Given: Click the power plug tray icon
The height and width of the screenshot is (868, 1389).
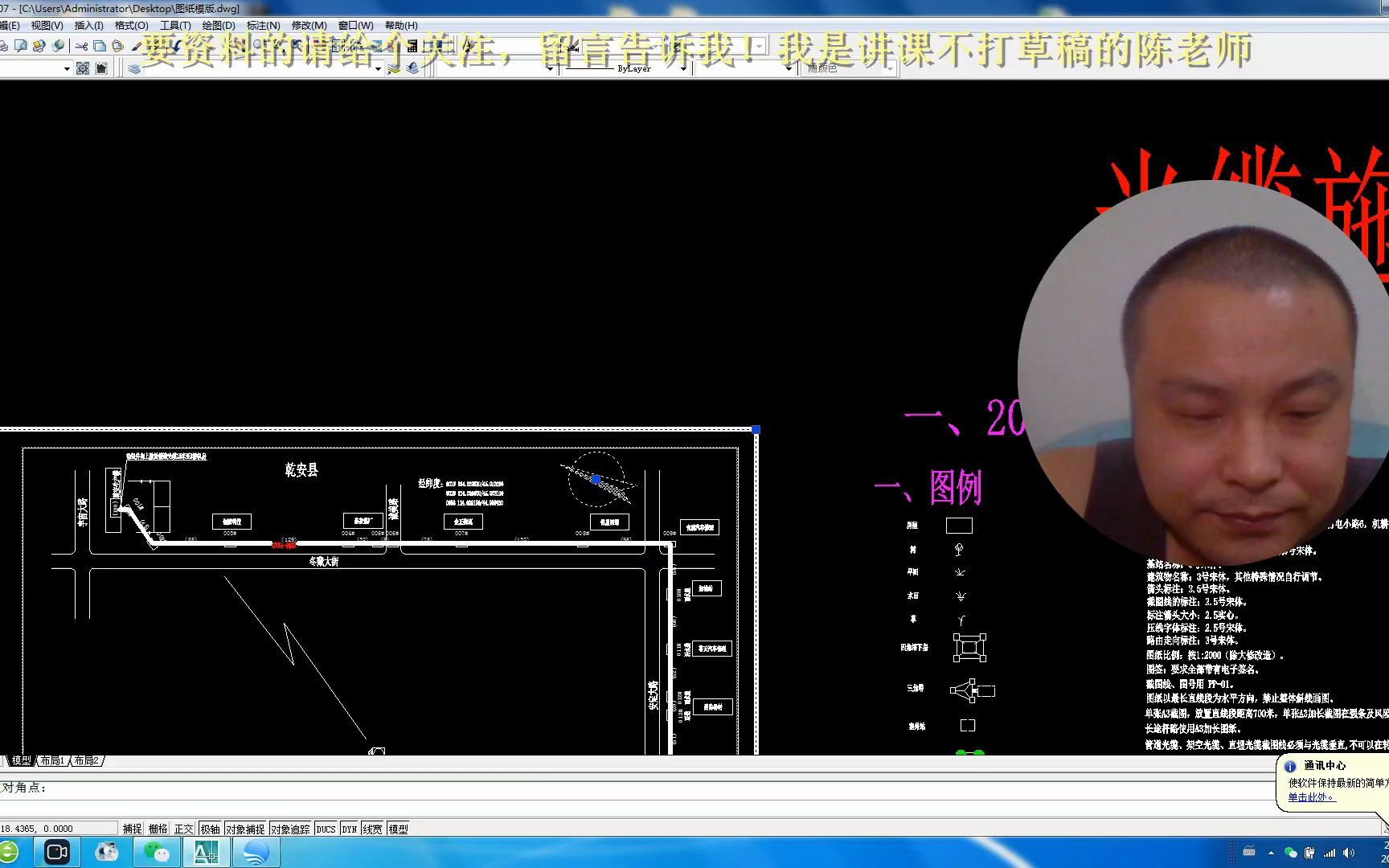Looking at the screenshot, I should tap(1310, 853).
